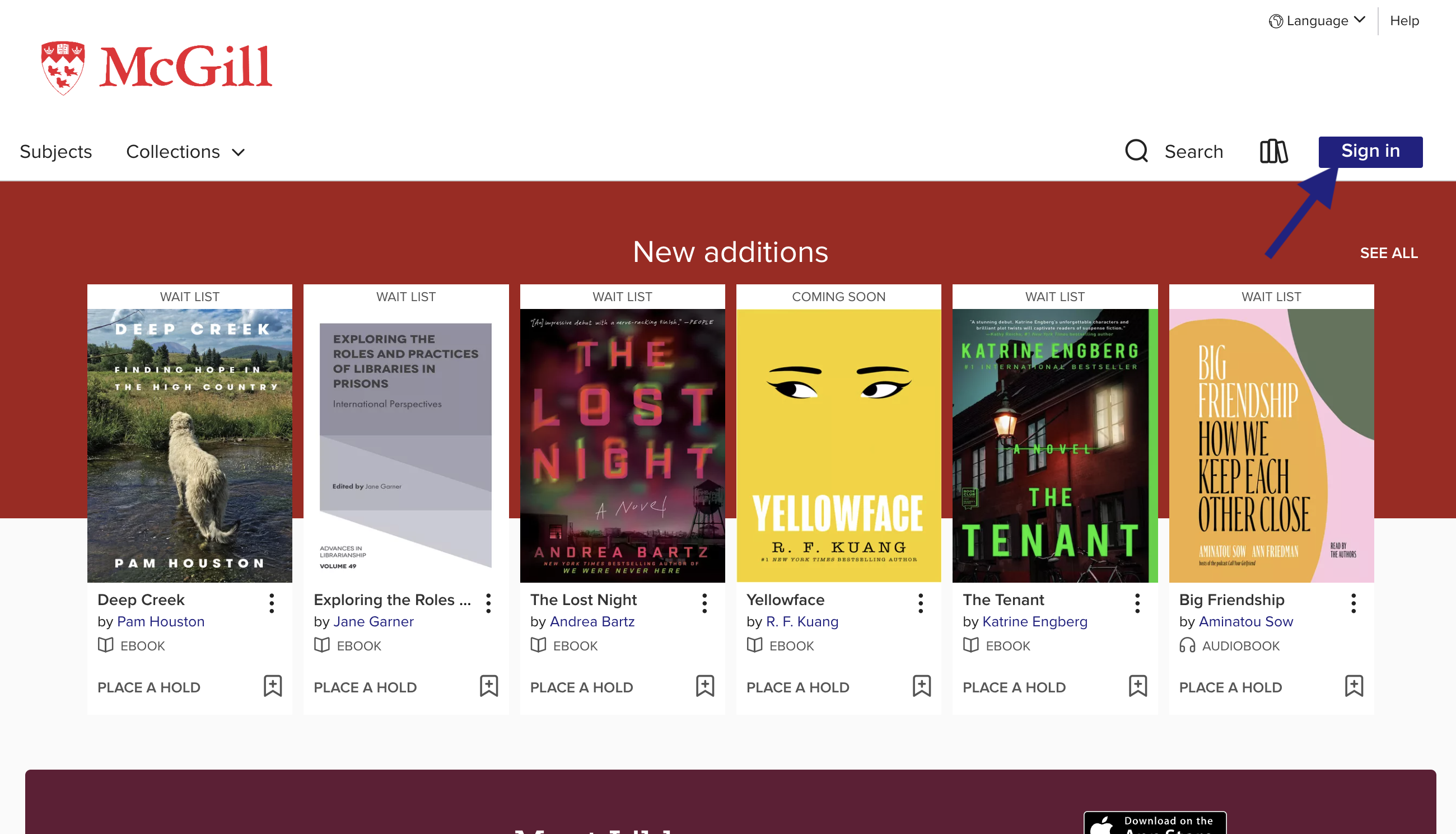The width and height of the screenshot is (1456, 834).
Task: Open options menu for Yellowface
Action: point(921,603)
